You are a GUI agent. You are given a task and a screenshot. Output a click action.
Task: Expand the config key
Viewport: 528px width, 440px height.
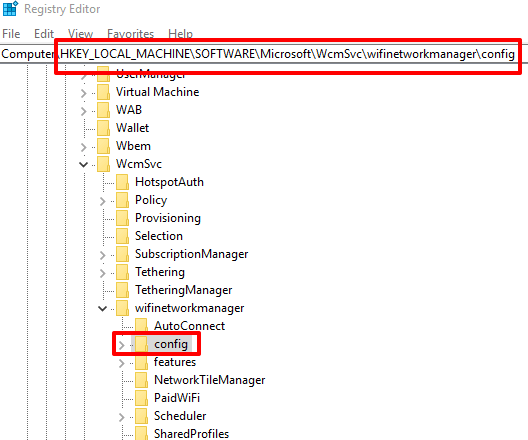coord(122,345)
